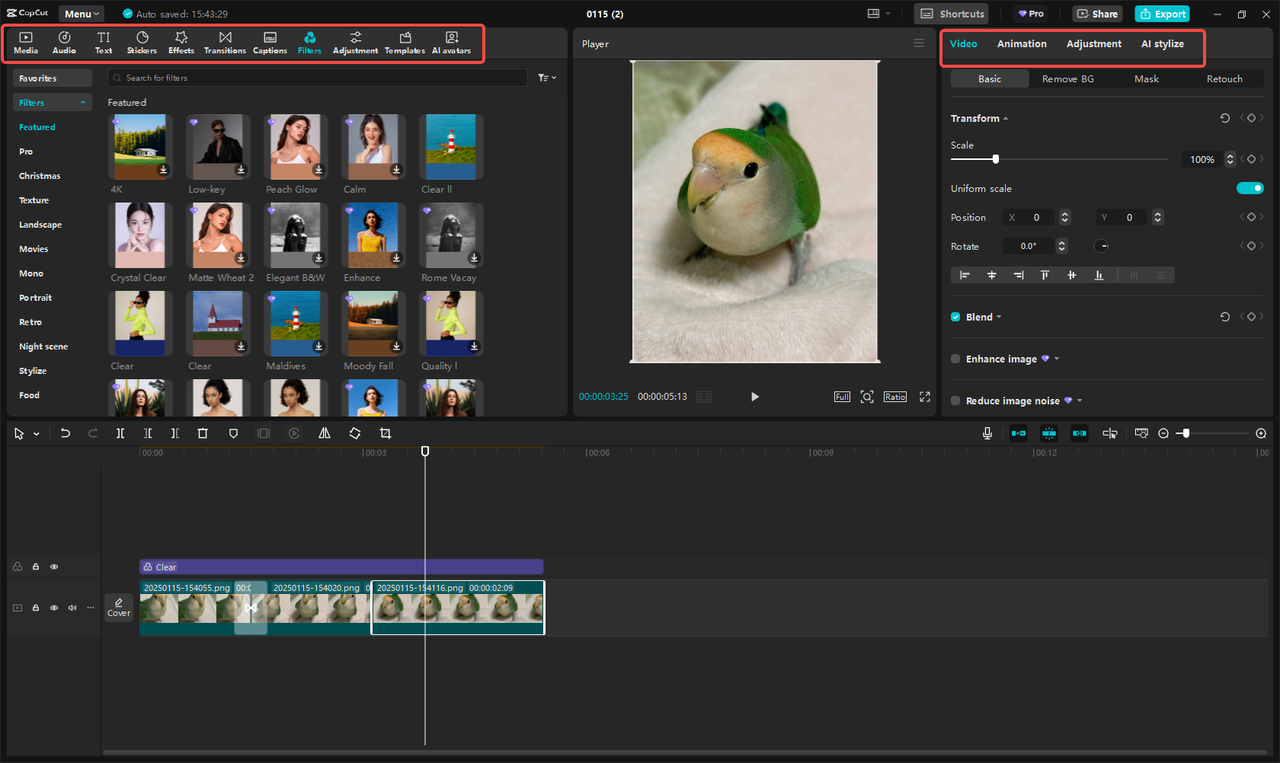Open the AI avatars panel
The height and width of the screenshot is (763, 1280).
451,41
